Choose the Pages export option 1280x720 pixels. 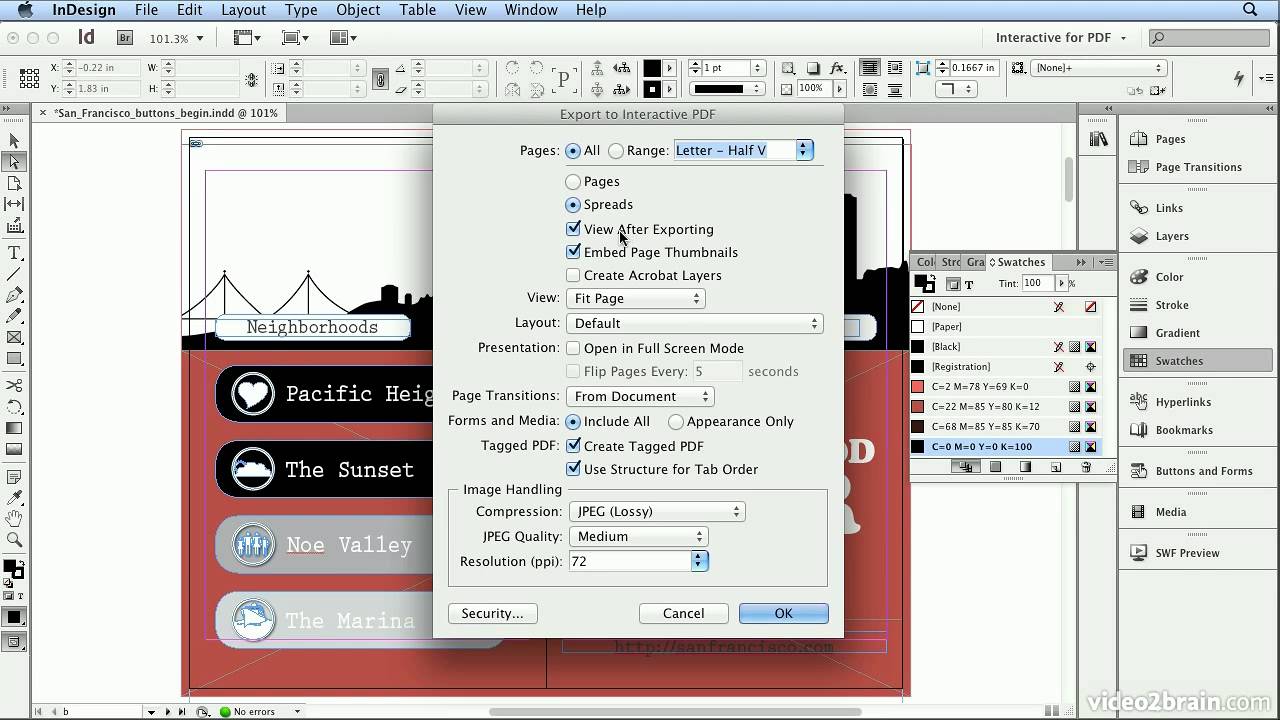pos(573,182)
